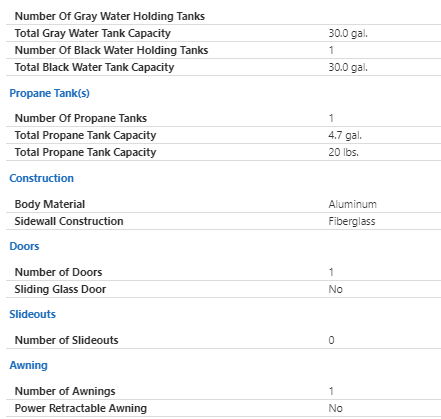Select the Sliding Glass Door label
Screen dimensions: 441x419
tap(60, 289)
